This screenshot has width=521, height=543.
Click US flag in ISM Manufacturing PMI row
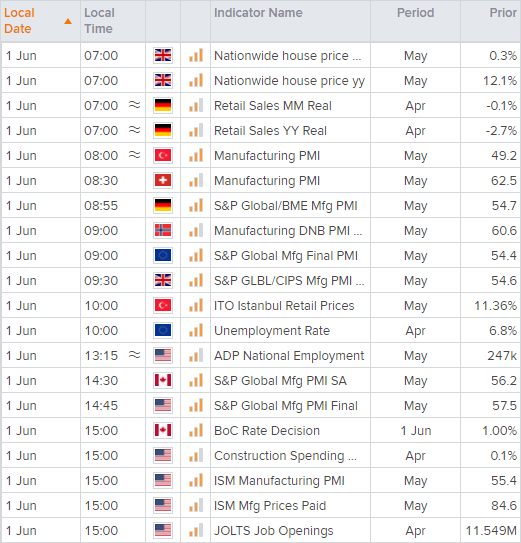(163, 480)
